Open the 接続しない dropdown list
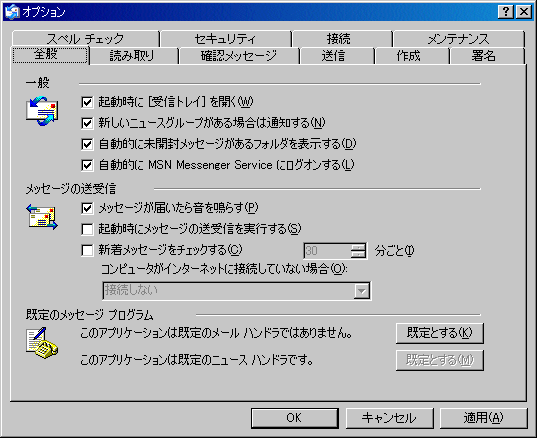Screen dimensions: 537x438 [362, 291]
